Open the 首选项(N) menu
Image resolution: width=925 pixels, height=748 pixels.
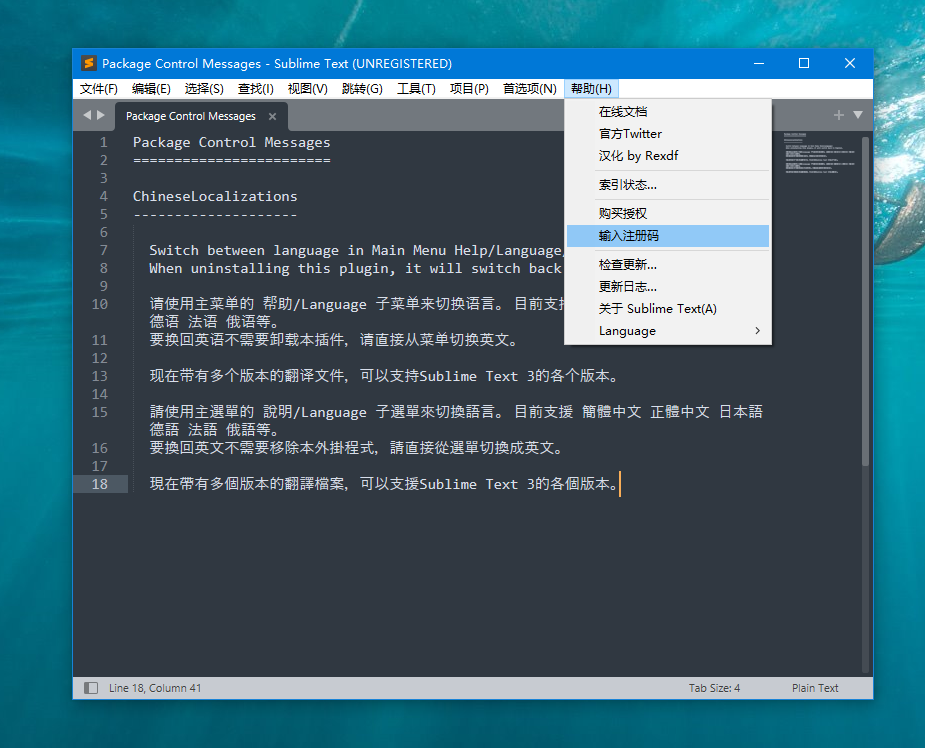(530, 88)
